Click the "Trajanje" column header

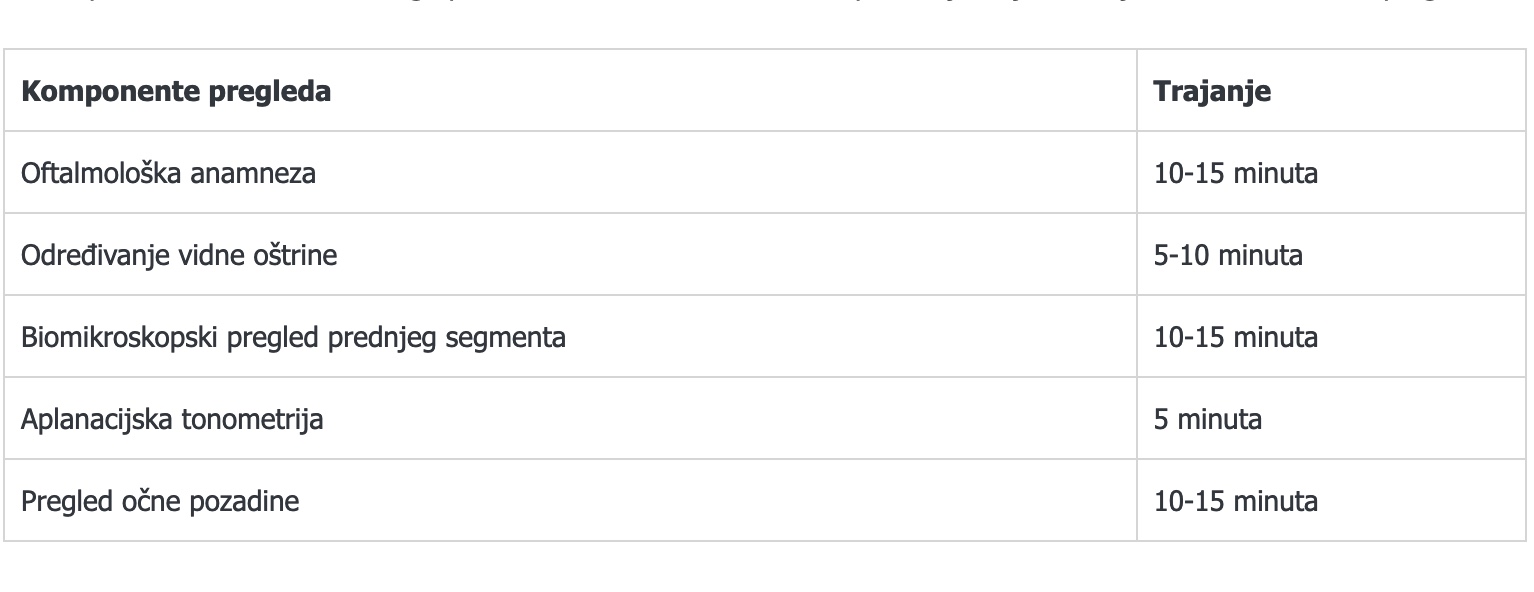pos(1212,91)
